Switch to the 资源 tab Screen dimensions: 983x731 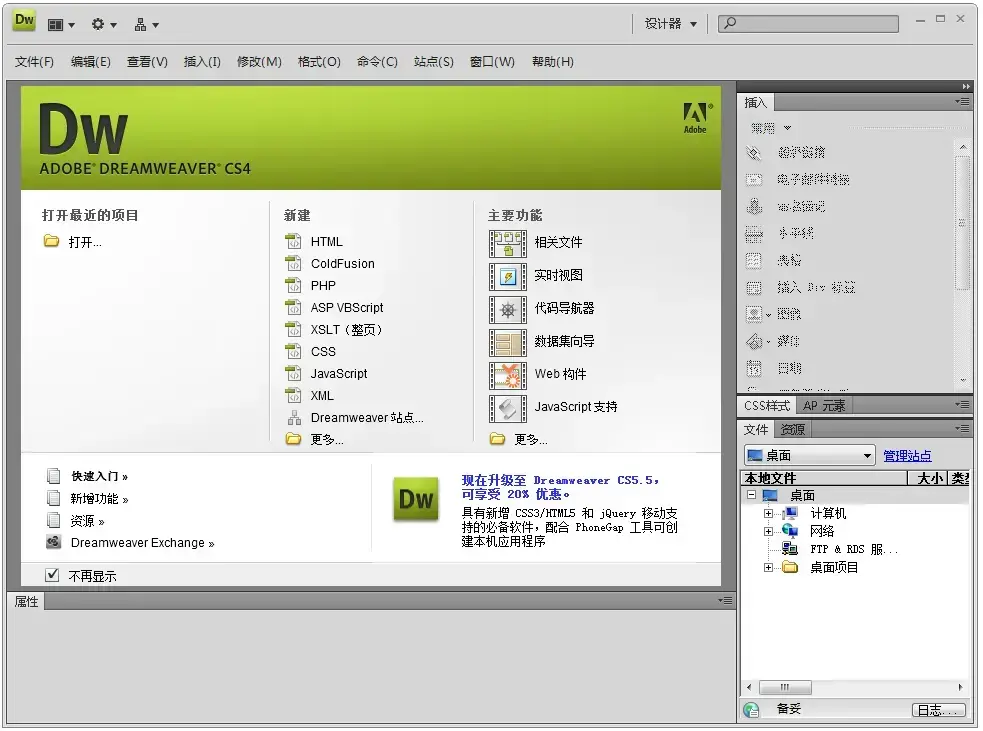click(x=792, y=429)
